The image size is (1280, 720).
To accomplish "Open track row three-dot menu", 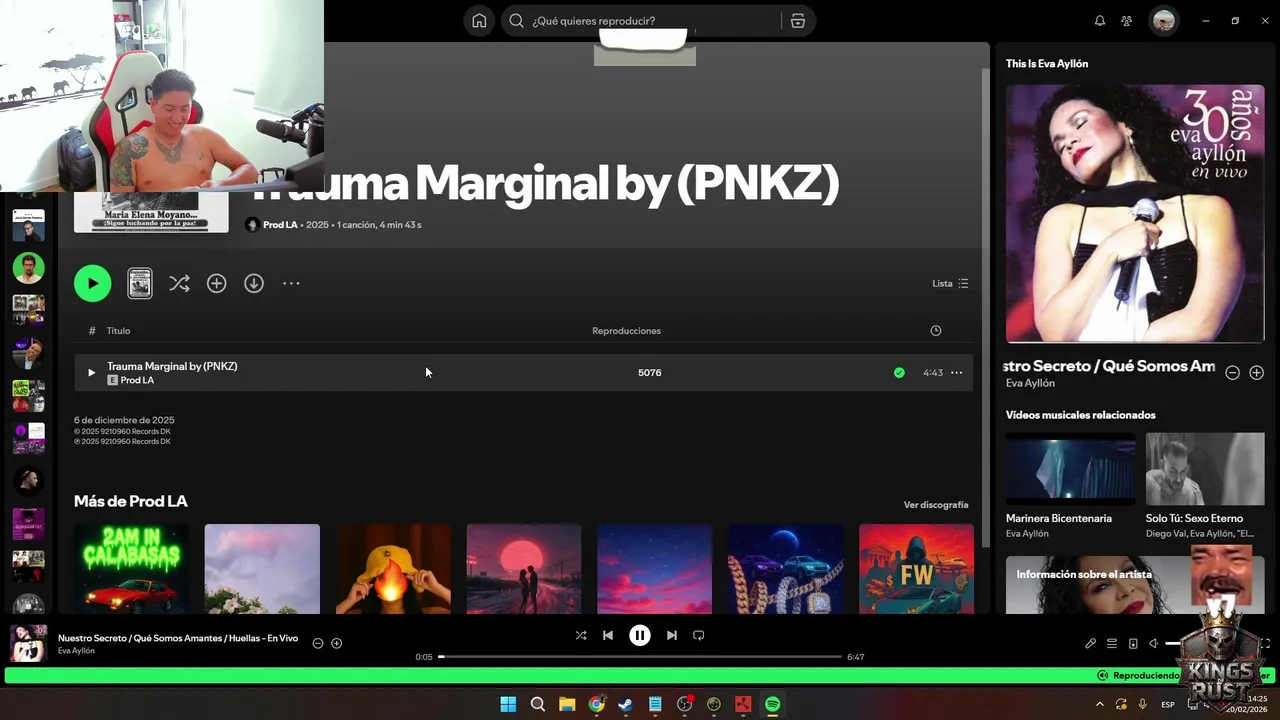I will (957, 373).
